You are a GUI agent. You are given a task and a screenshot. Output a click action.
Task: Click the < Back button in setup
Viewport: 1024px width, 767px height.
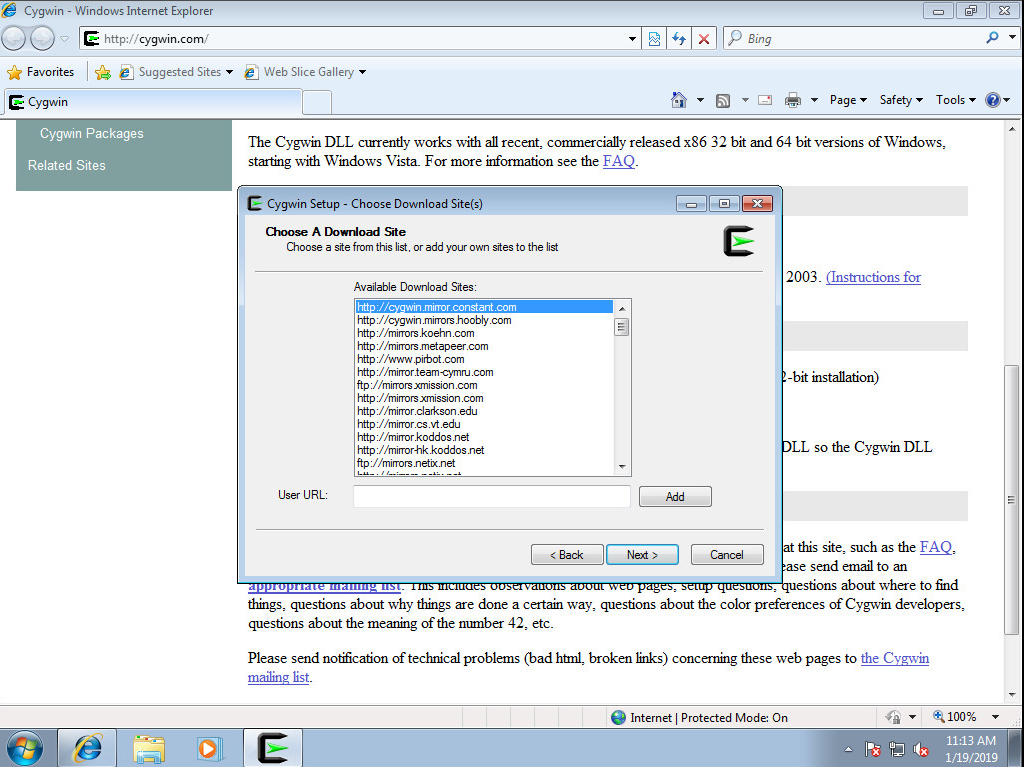[566, 555]
